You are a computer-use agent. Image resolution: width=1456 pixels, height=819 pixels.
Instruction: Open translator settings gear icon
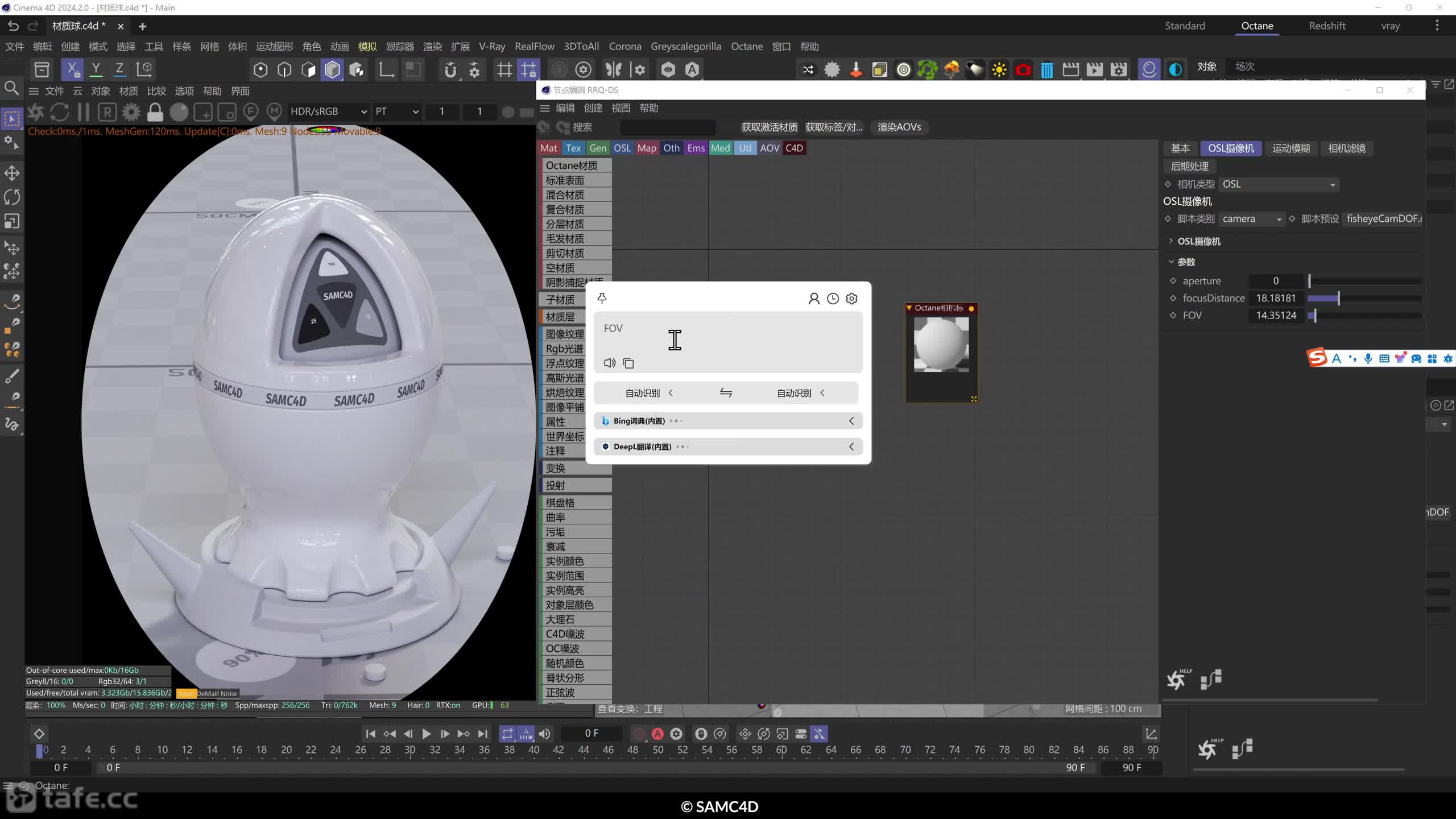click(x=851, y=299)
